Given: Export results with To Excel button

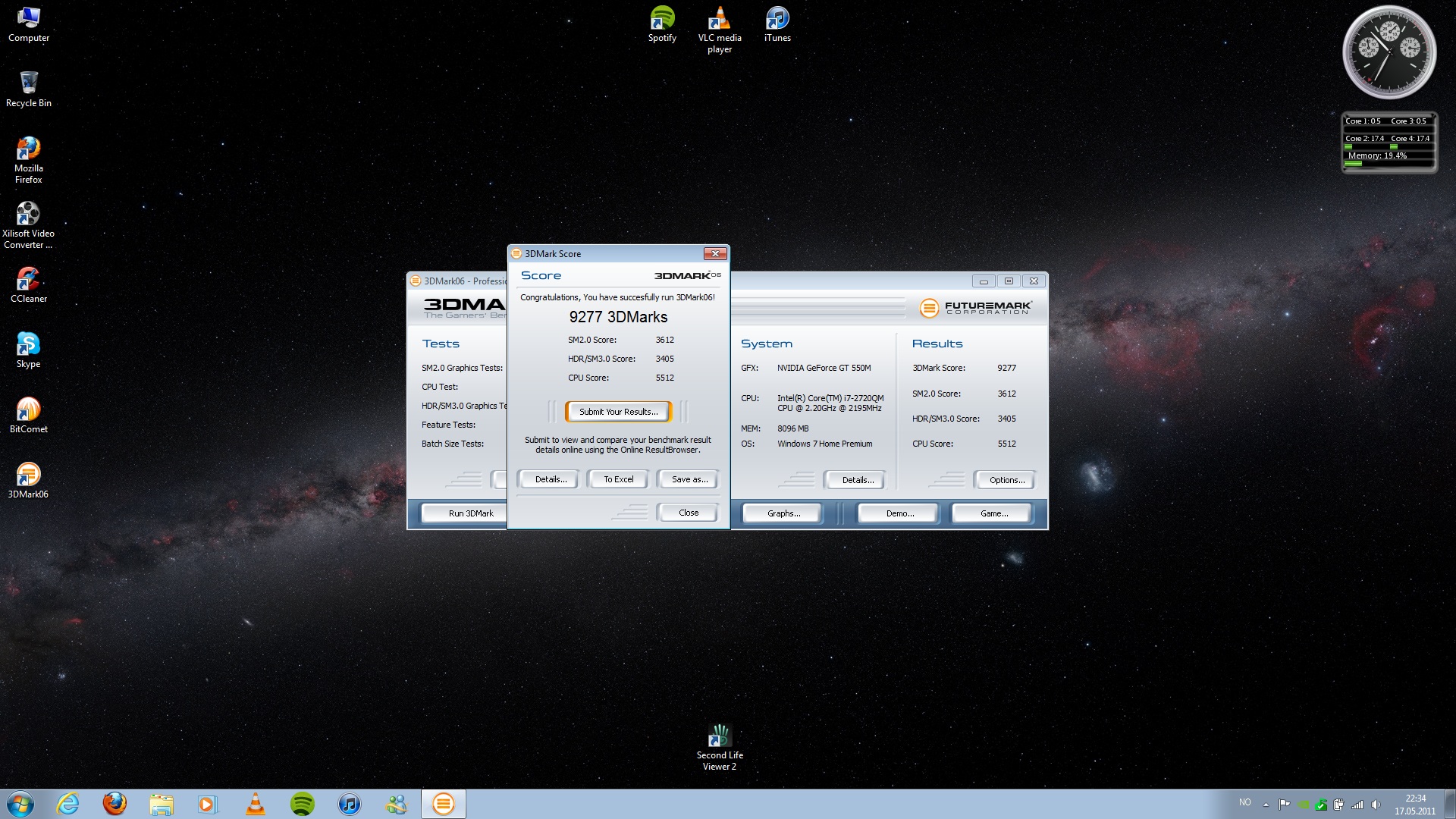Looking at the screenshot, I should pos(618,479).
